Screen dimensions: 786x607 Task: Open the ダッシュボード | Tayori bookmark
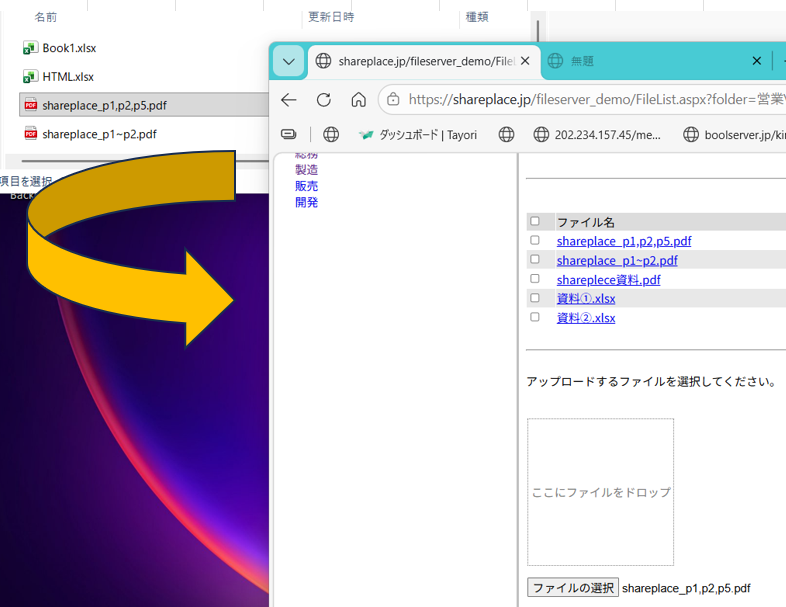(x=418, y=134)
